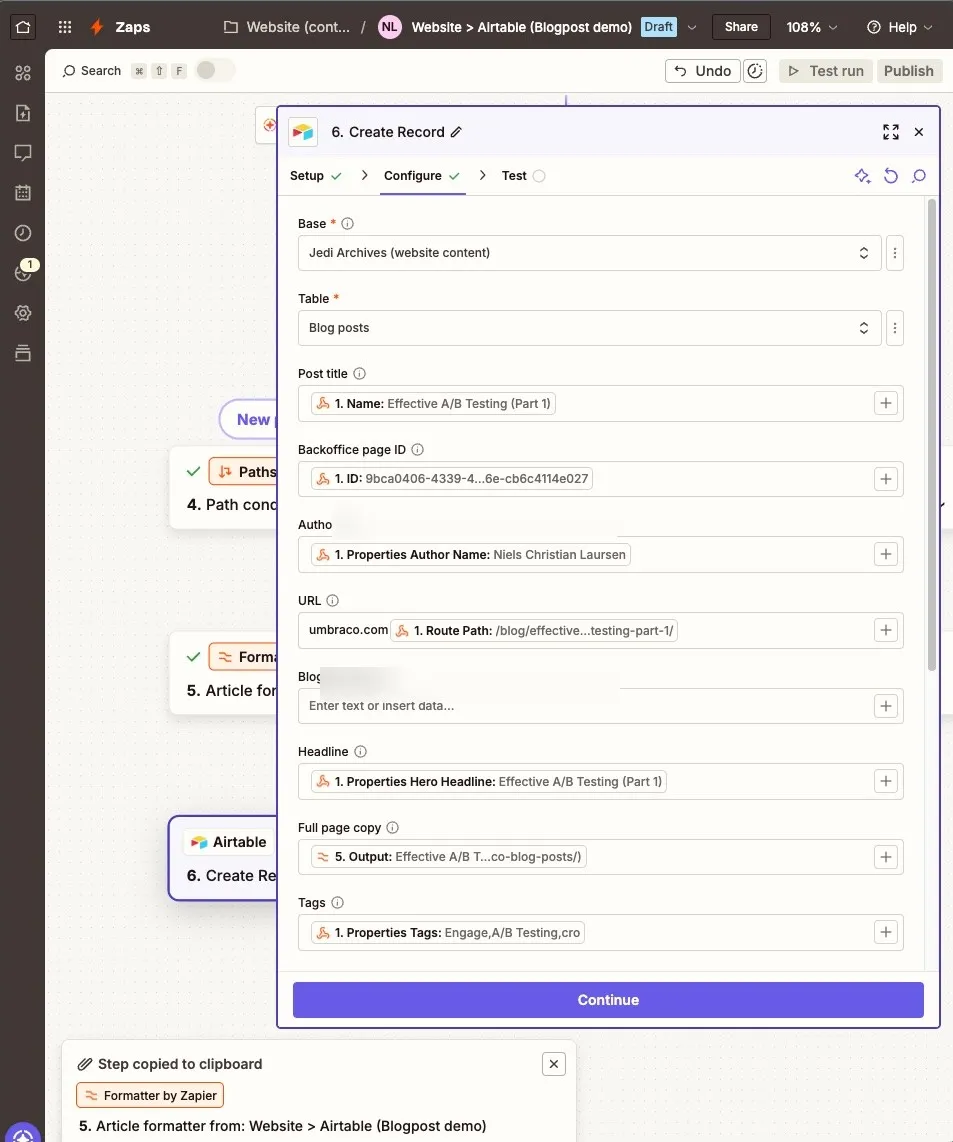
Task: Rename the step using the pencil icon
Action: 457,131
